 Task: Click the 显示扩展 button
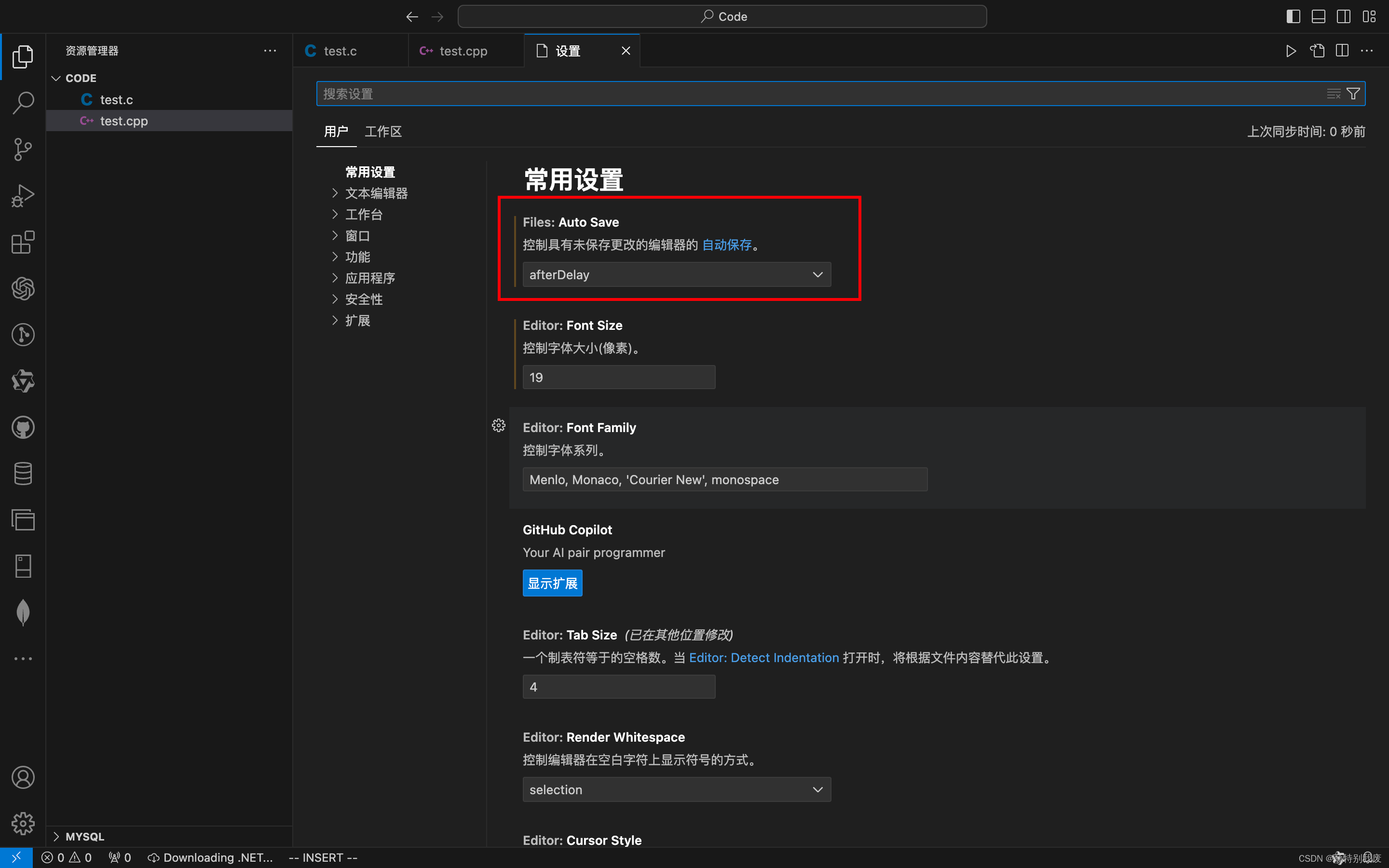tap(552, 583)
